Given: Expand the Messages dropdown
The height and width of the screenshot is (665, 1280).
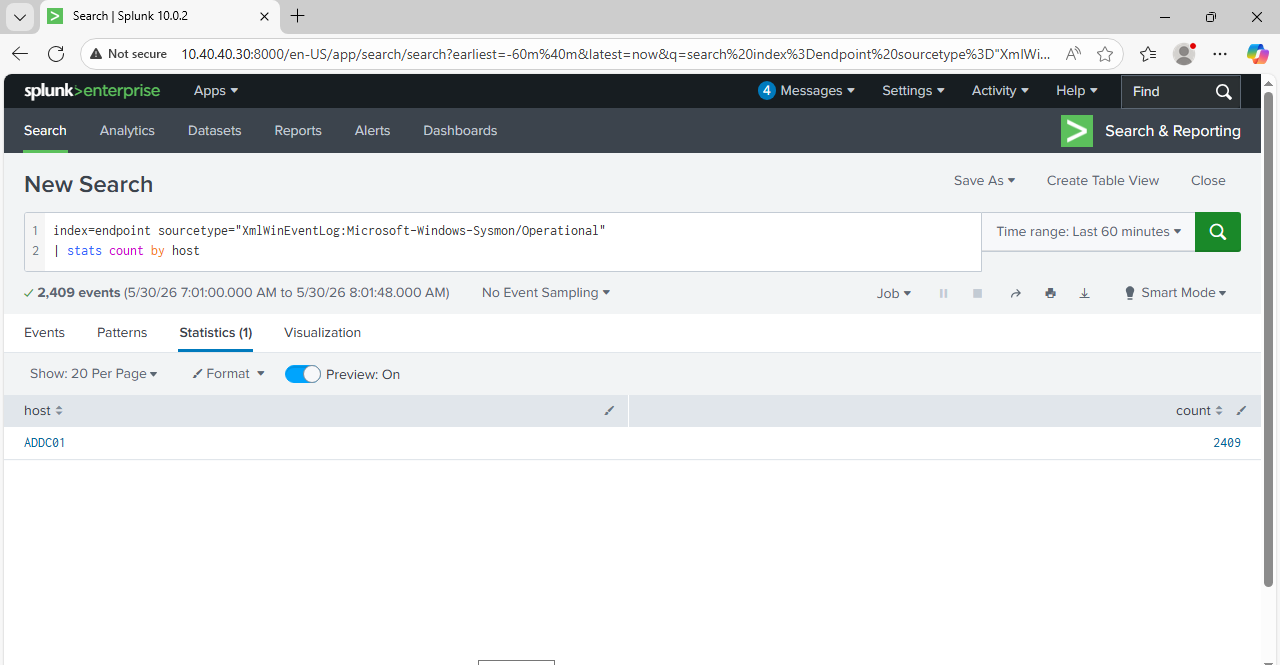Looking at the screenshot, I should pos(807,91).
